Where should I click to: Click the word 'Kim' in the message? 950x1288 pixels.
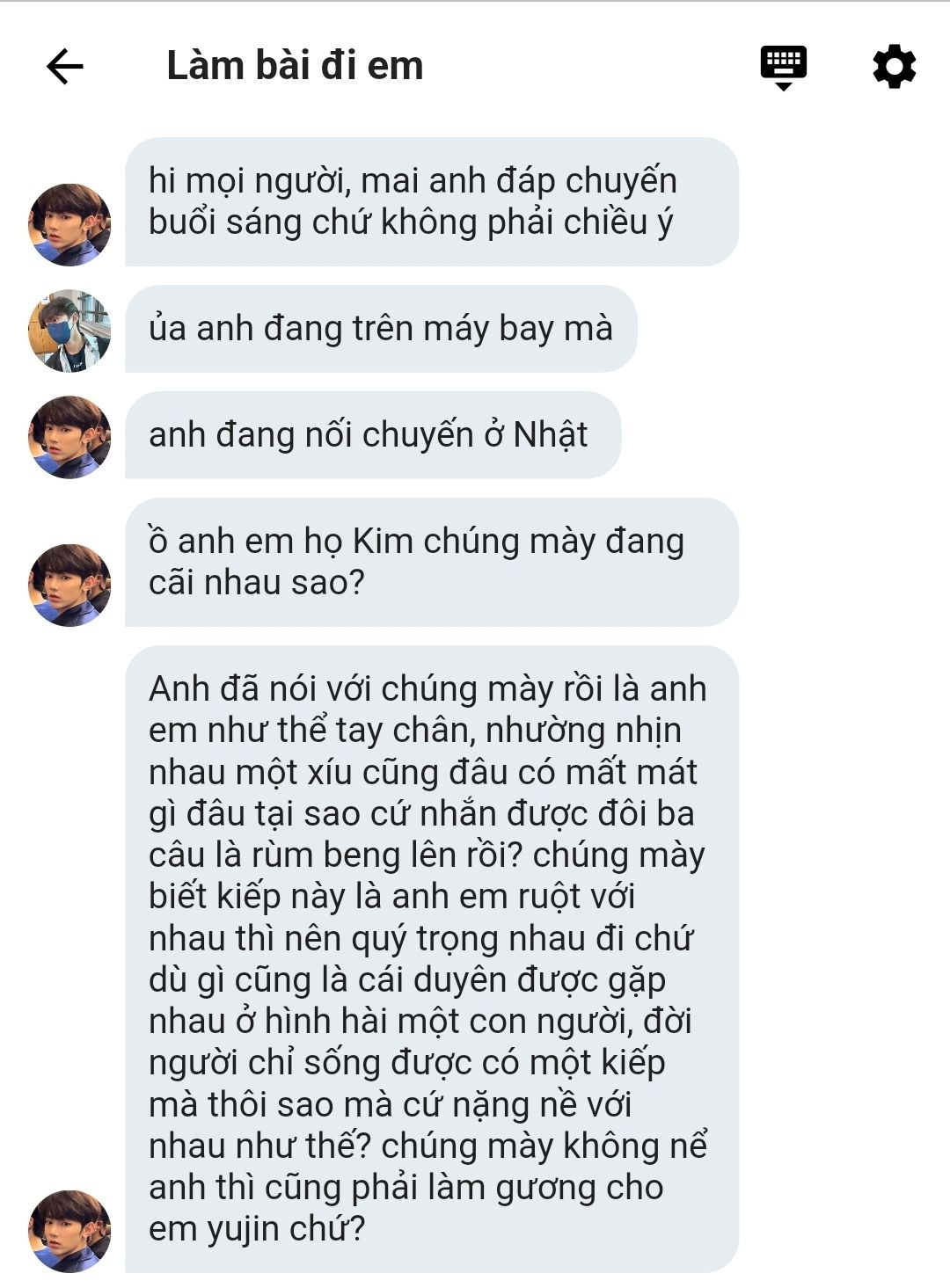coord(383,541)
